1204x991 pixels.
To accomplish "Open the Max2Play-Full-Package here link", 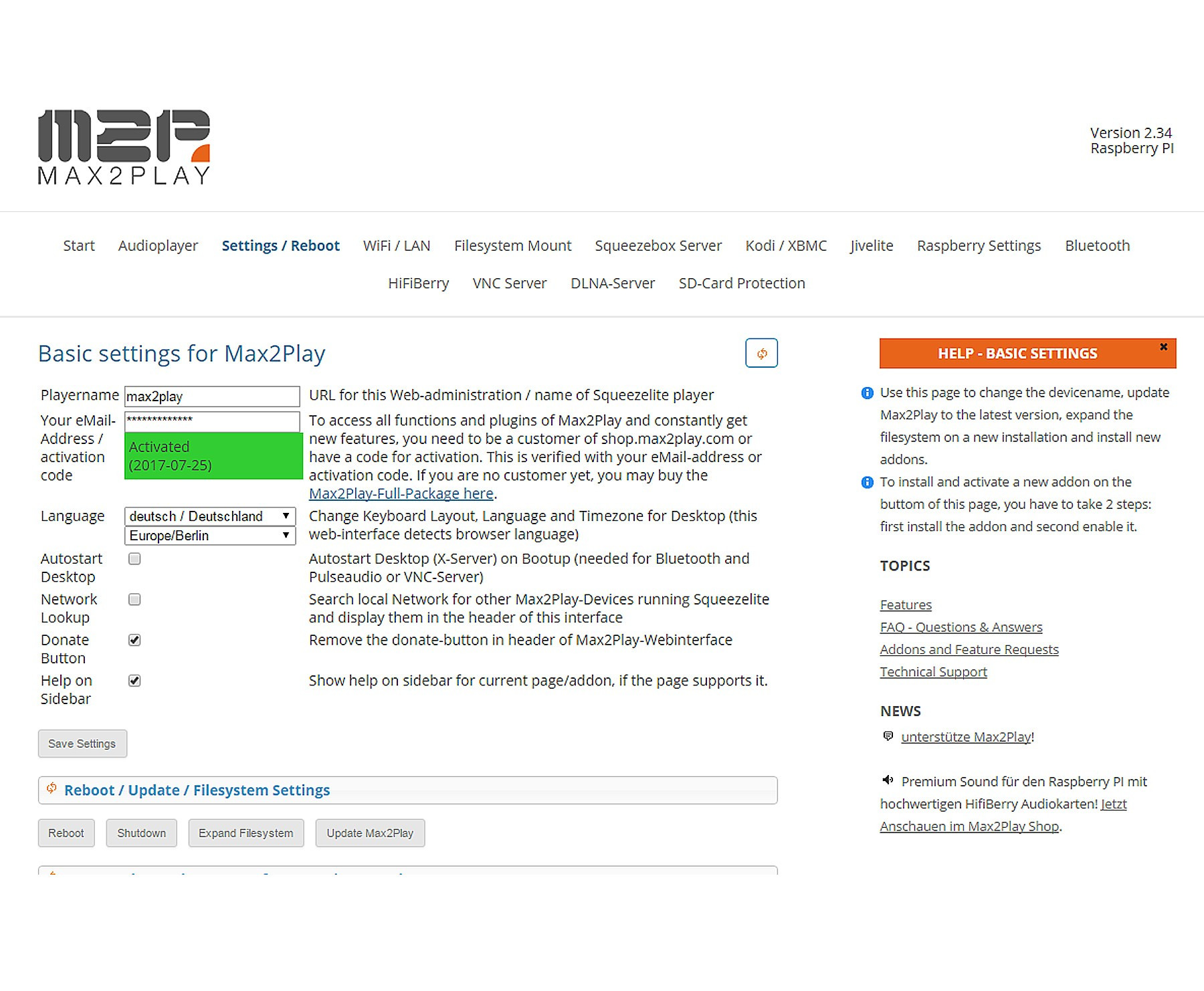I will [401, 493].
